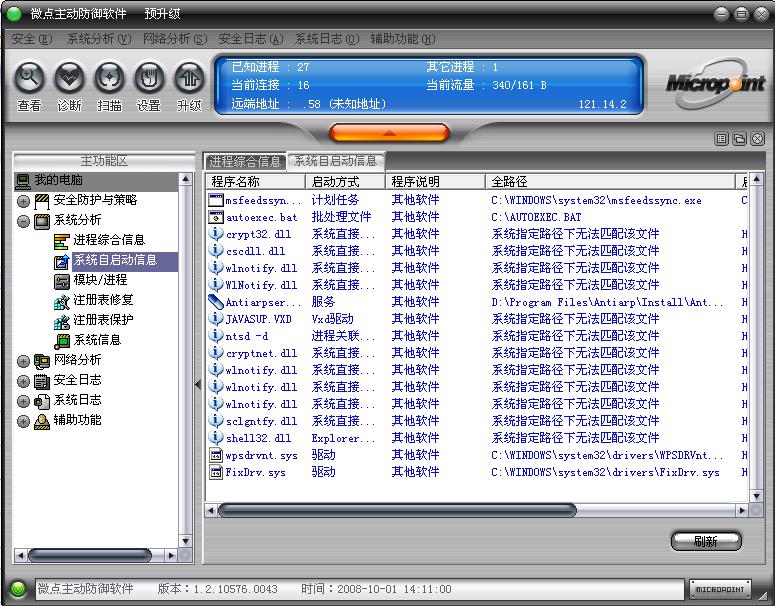The image size is (775, 606).
Task: Sort by 全路径 column header
Action: tap(610, 181)
